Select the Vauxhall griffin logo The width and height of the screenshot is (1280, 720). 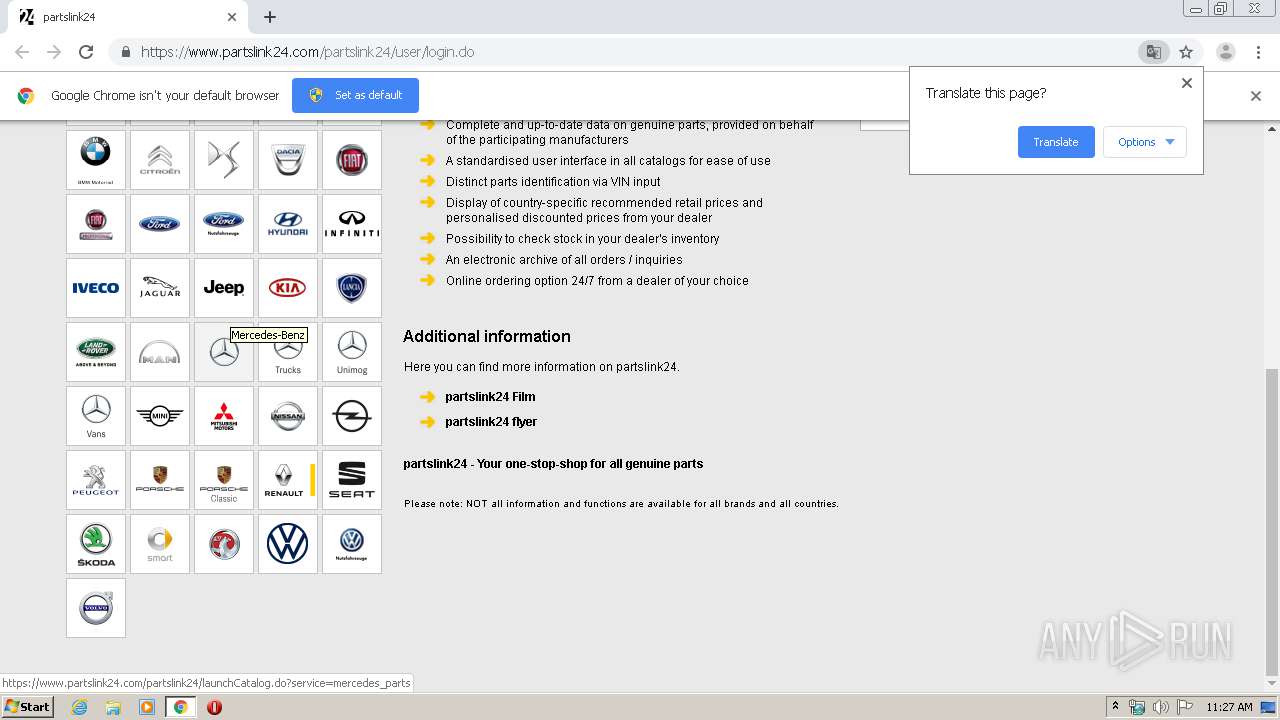[x=224, y=544]
